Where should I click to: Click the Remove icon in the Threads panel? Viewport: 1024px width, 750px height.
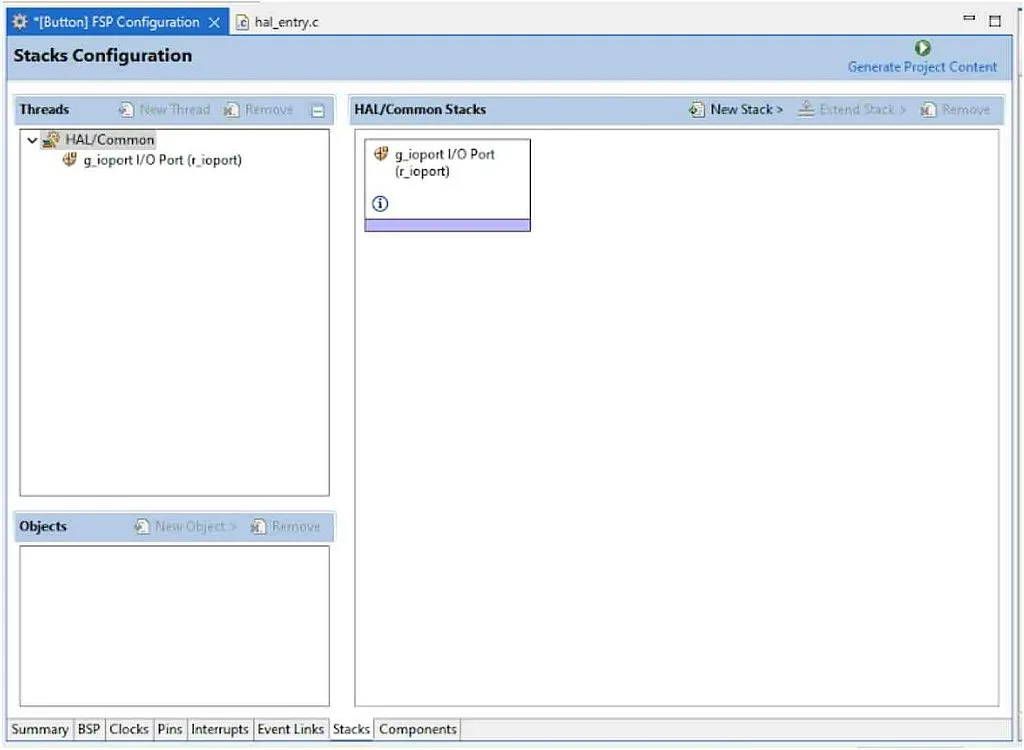(228, 109)
